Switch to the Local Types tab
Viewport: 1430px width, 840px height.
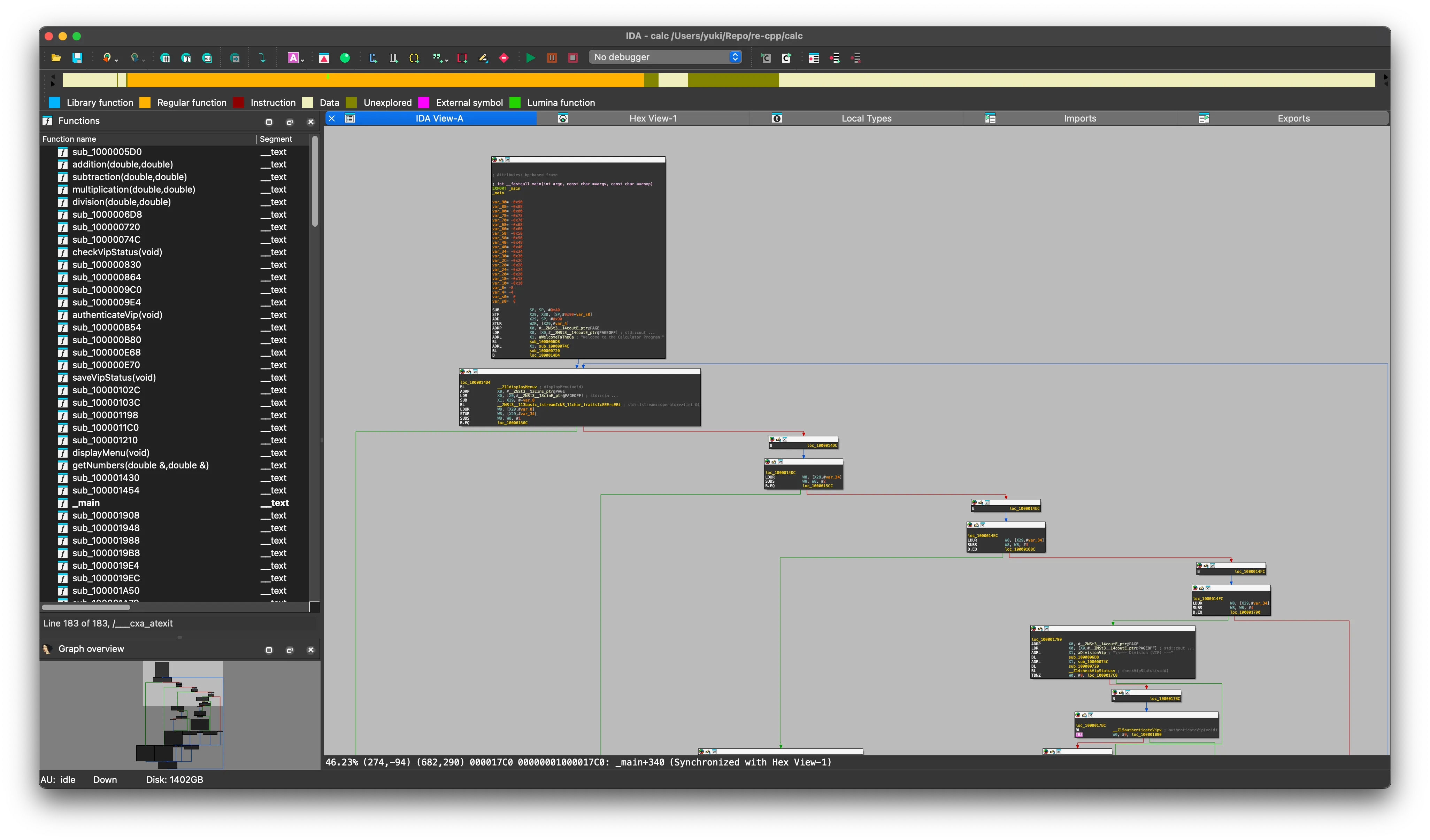tap(866, 118)
